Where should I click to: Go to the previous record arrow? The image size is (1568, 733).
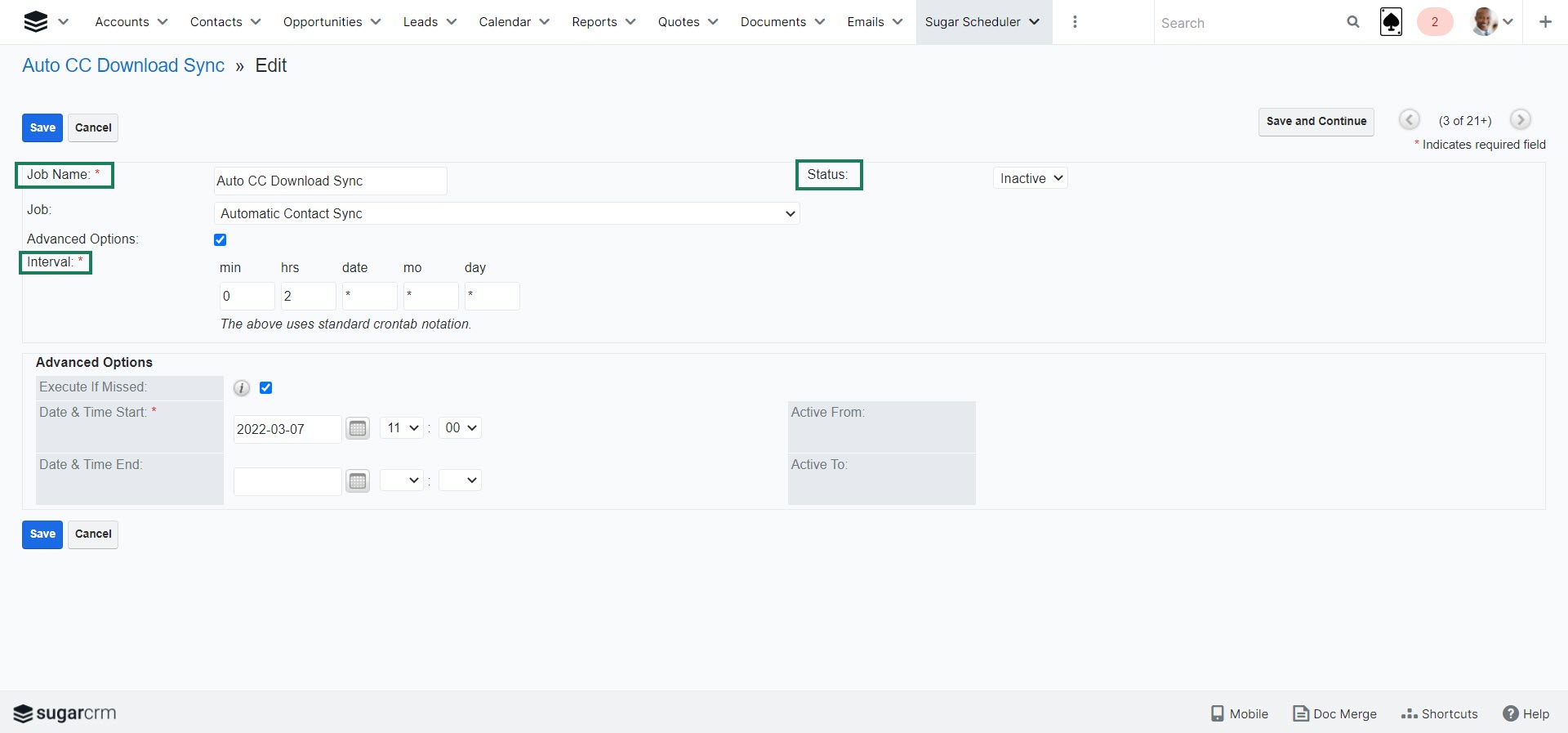tap(1409, 120)
